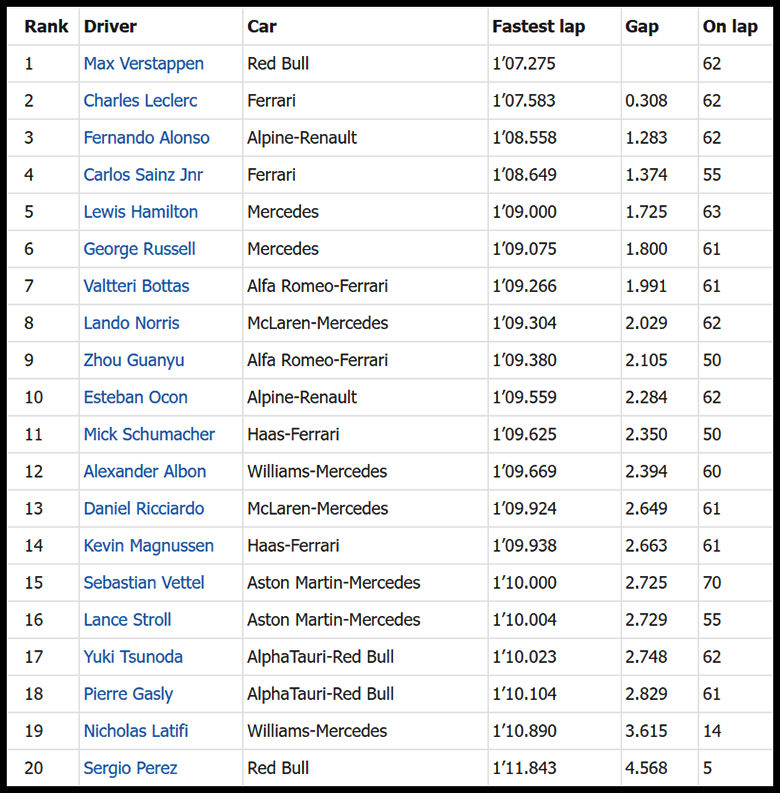Screen dimensions: 780x793
Task: Click the On lap column header
Action: coord(730,26)
